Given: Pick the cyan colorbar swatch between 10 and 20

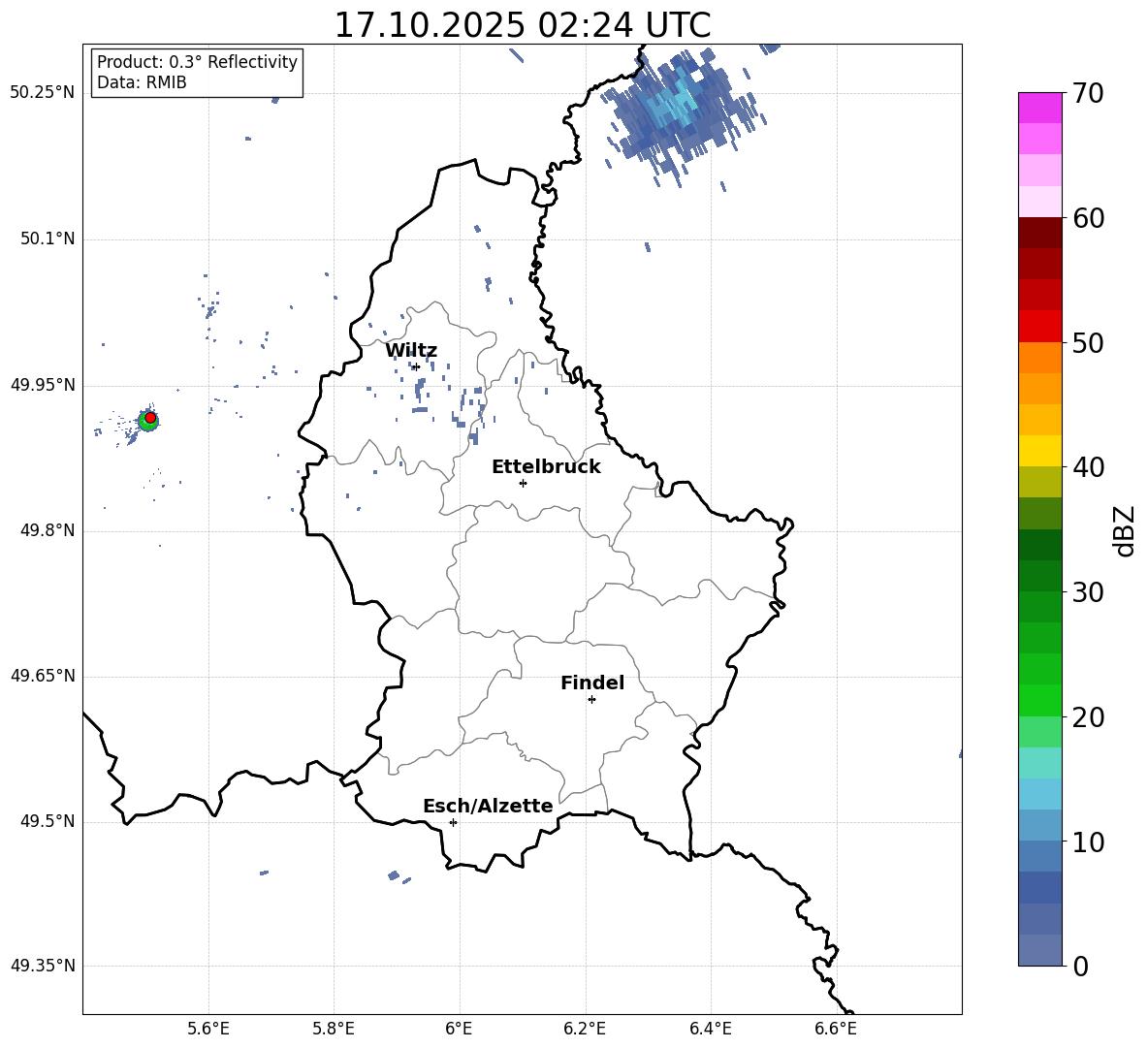Looking at the screenshot, I should (1039, 794).
